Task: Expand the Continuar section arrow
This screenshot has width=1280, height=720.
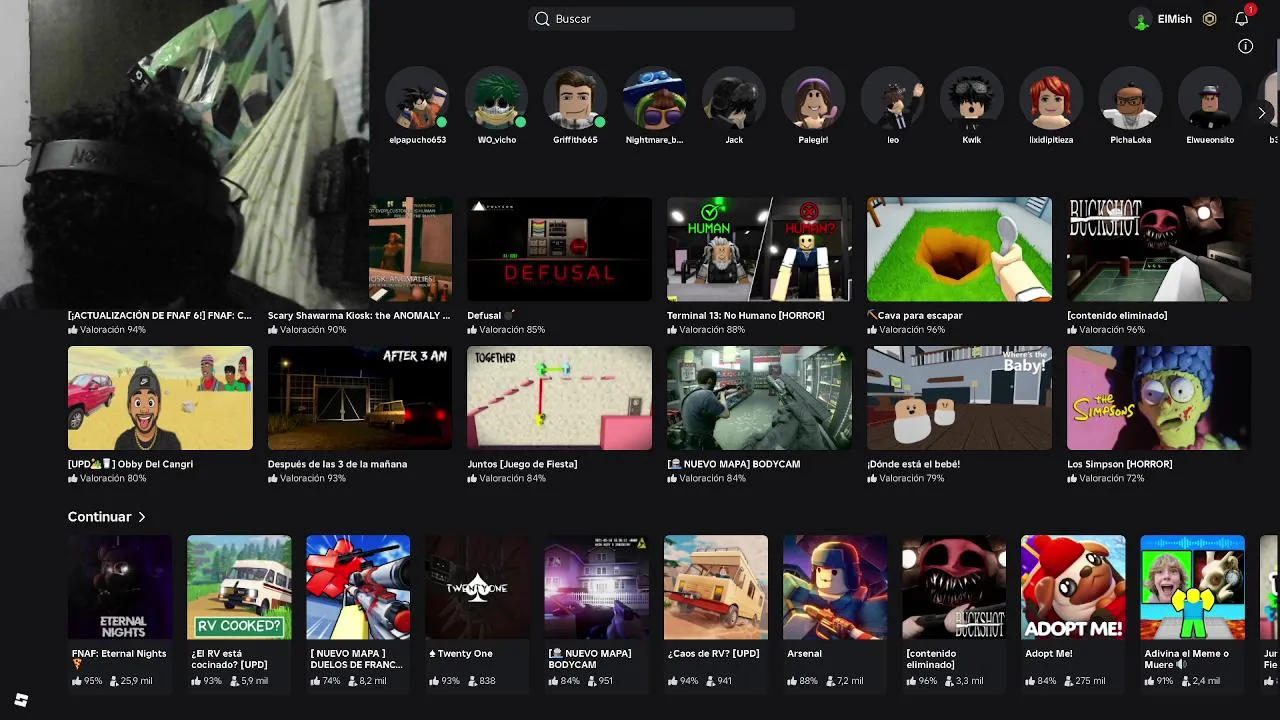Action: 142,517
